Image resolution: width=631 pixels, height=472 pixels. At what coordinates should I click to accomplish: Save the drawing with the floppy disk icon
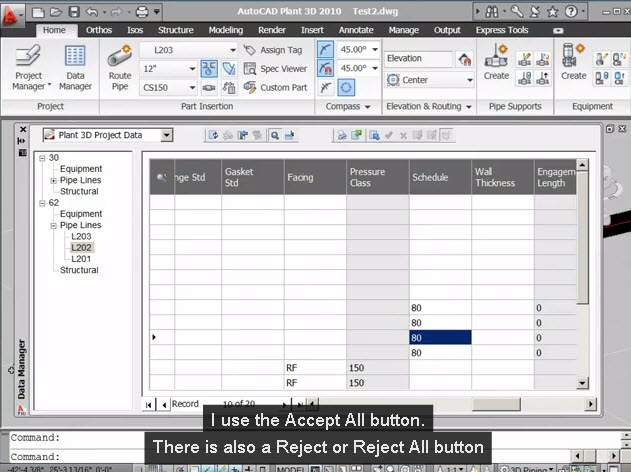click(x=74, y=12)
